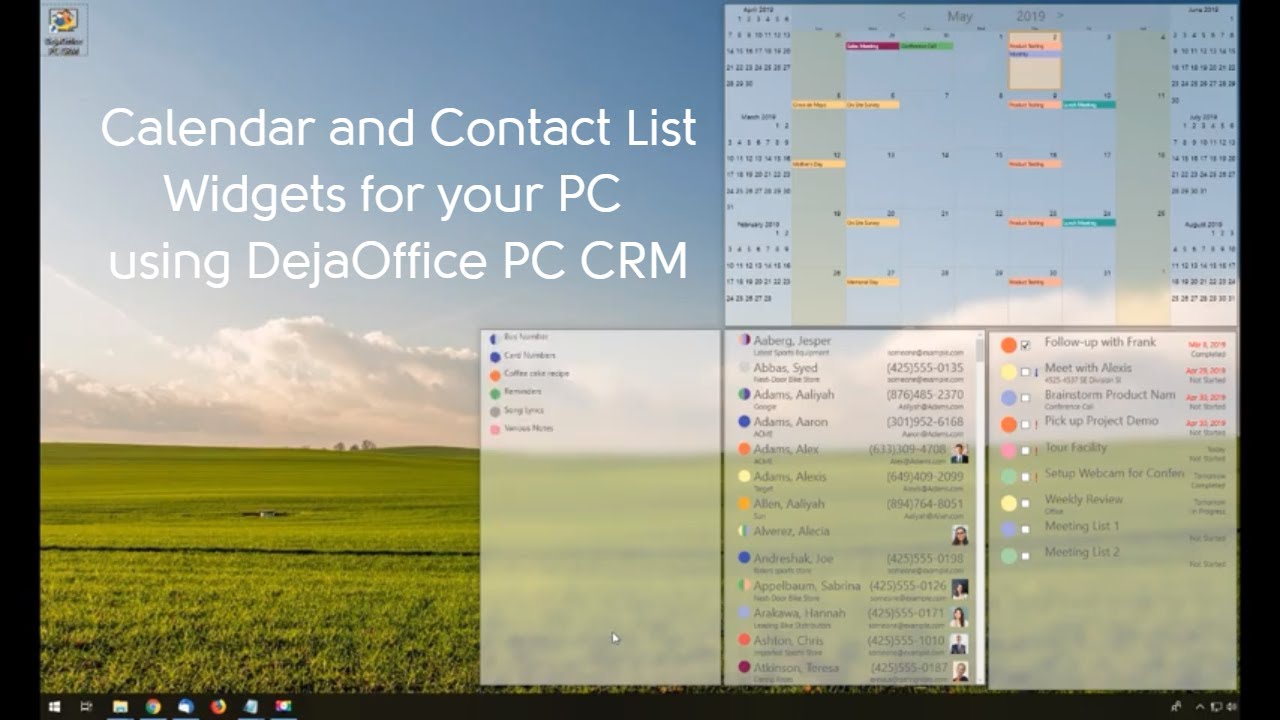Open the Windows Start menu

[54, 706]
